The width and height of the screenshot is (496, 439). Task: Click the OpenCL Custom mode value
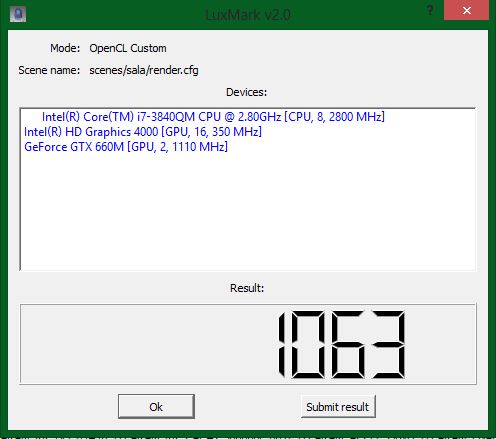tap(128, 48)
